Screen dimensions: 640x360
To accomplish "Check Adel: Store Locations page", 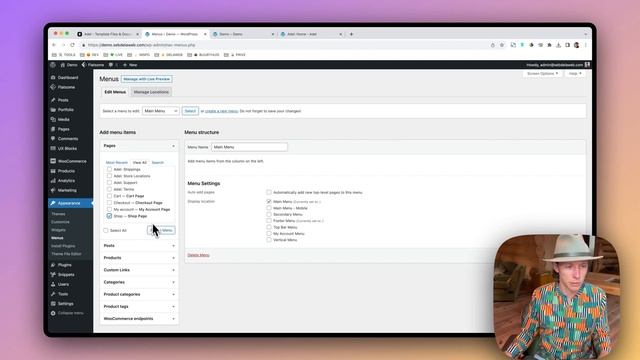I will 109,176.
